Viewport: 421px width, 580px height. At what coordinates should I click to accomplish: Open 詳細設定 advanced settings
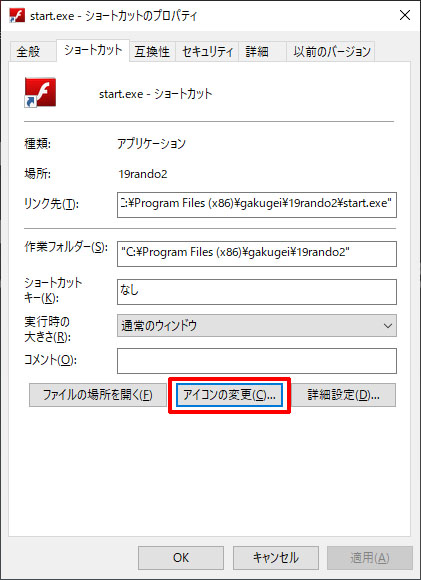pyautogui.click(x=343, y=395)
